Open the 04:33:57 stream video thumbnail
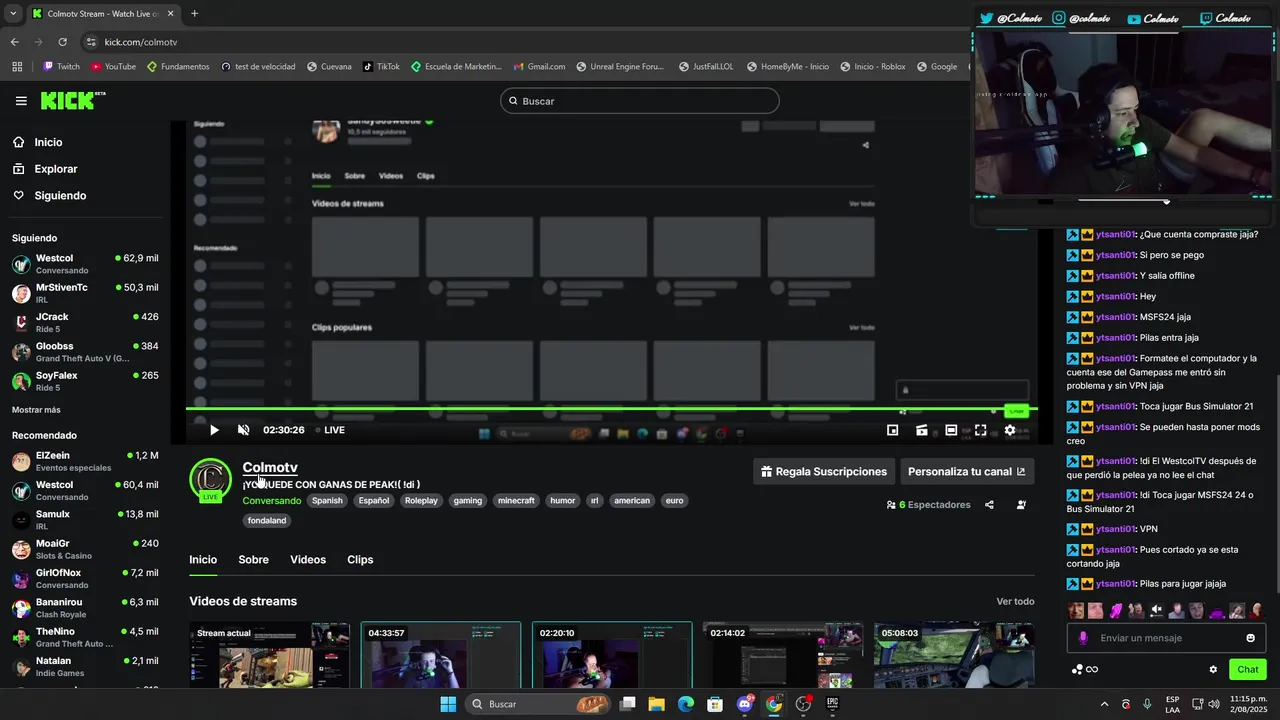This screenshot has height=720, width=1280. click(x=441, y=655)
